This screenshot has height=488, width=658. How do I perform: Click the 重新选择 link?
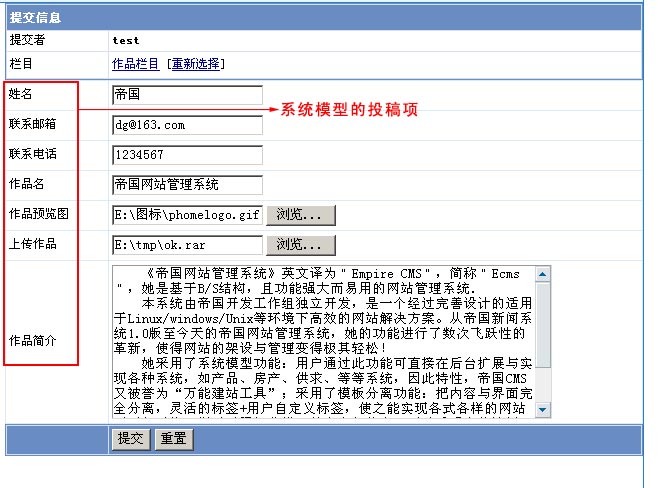pos(195,64)
